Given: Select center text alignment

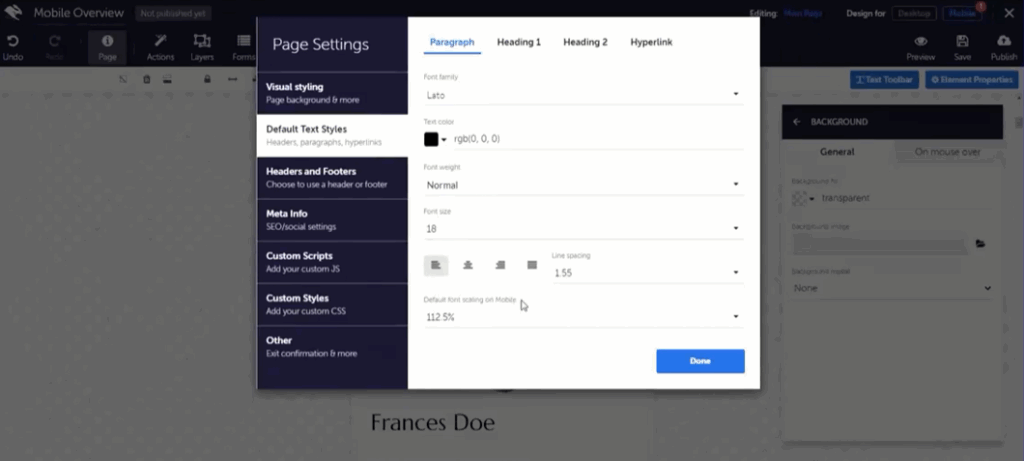Looking at the screenshot, I should click(468, 265).
